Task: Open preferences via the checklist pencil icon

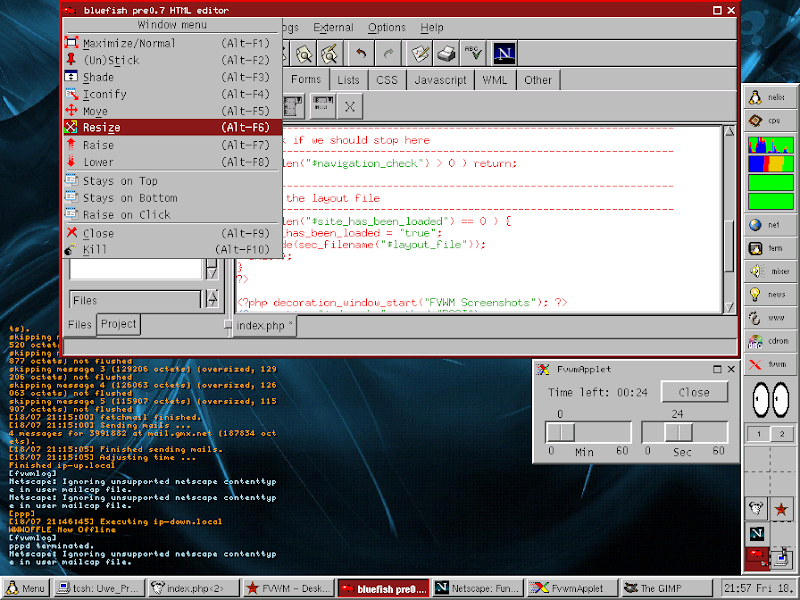Action: (x=420, y=53)
